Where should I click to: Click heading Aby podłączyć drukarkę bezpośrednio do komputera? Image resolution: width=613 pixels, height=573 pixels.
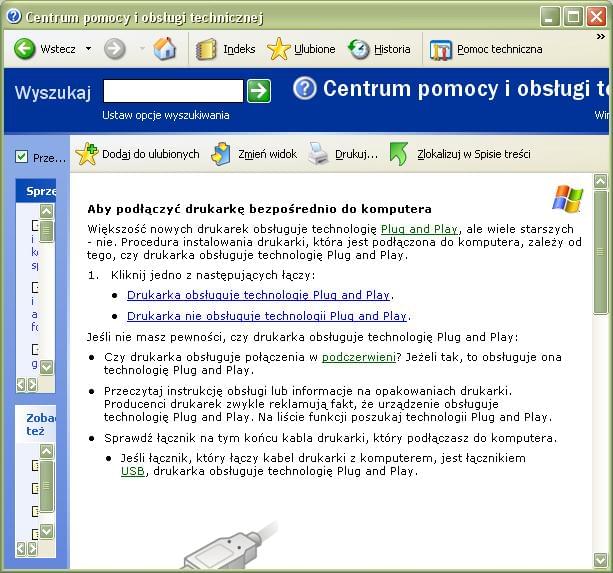(260, 209)
